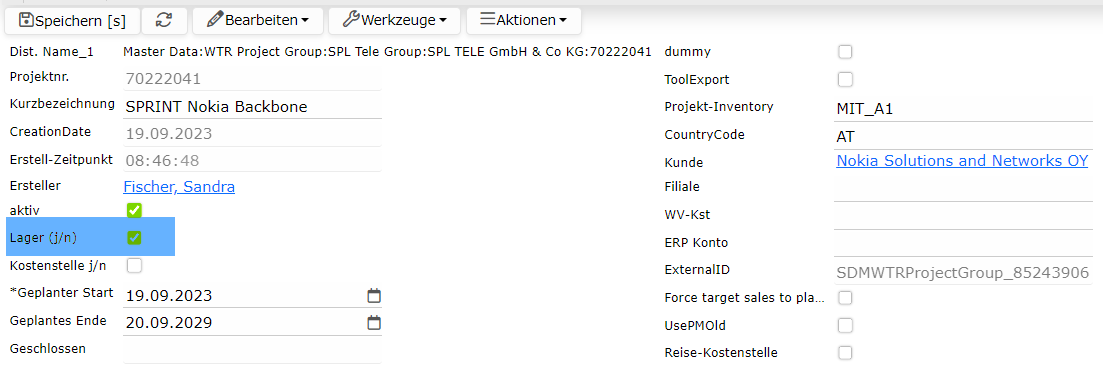Click the Ersteller label

point(35,186)
